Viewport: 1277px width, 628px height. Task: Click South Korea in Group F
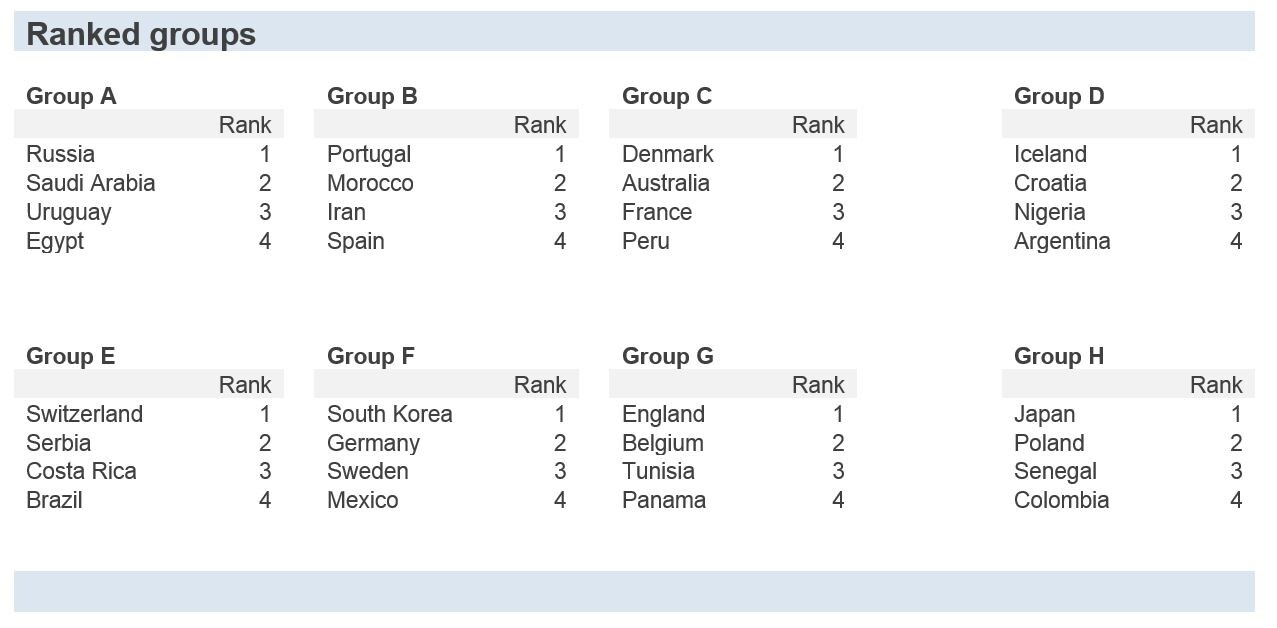390,414
